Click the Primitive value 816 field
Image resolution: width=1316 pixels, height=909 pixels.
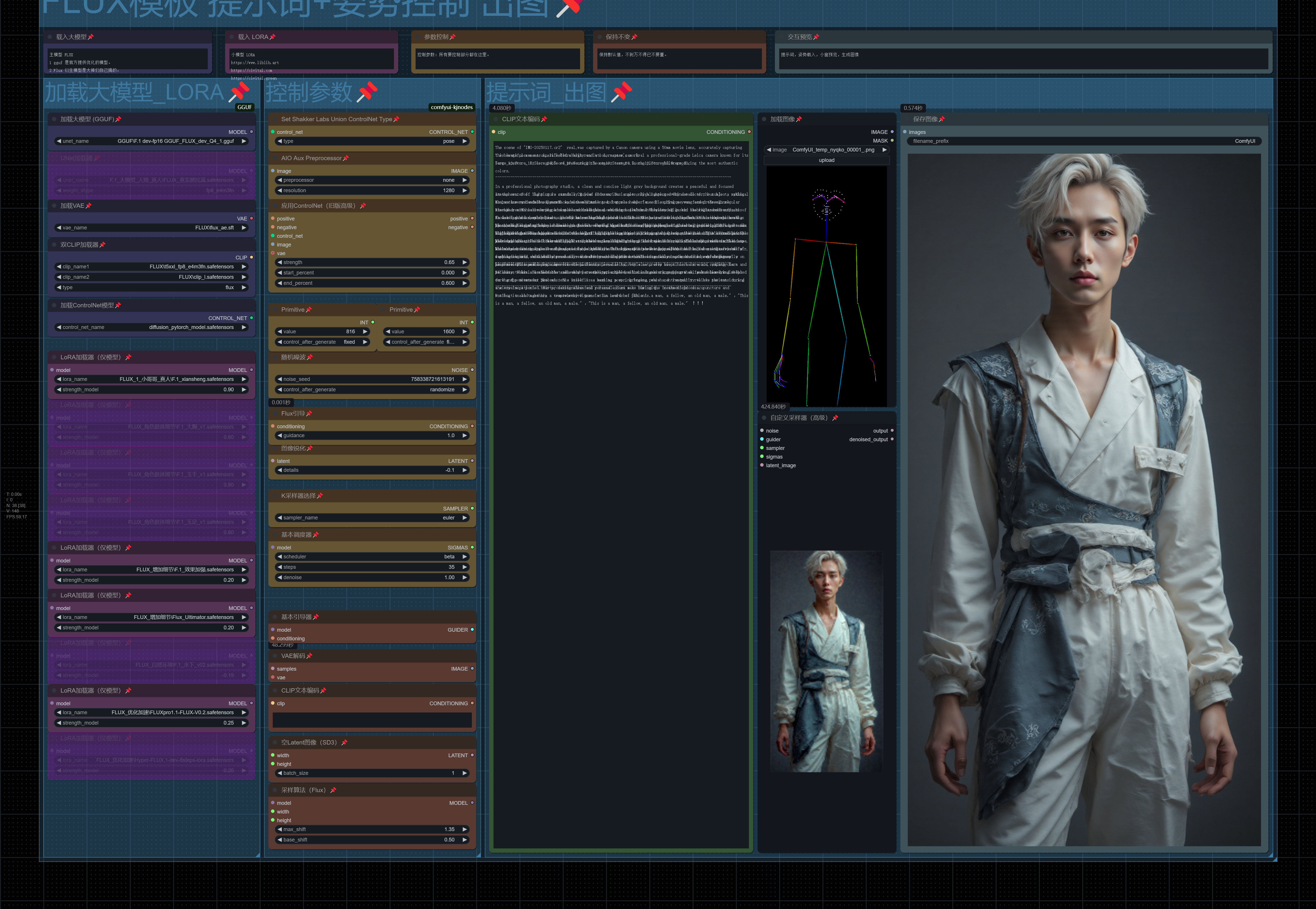tap(322, 332)
